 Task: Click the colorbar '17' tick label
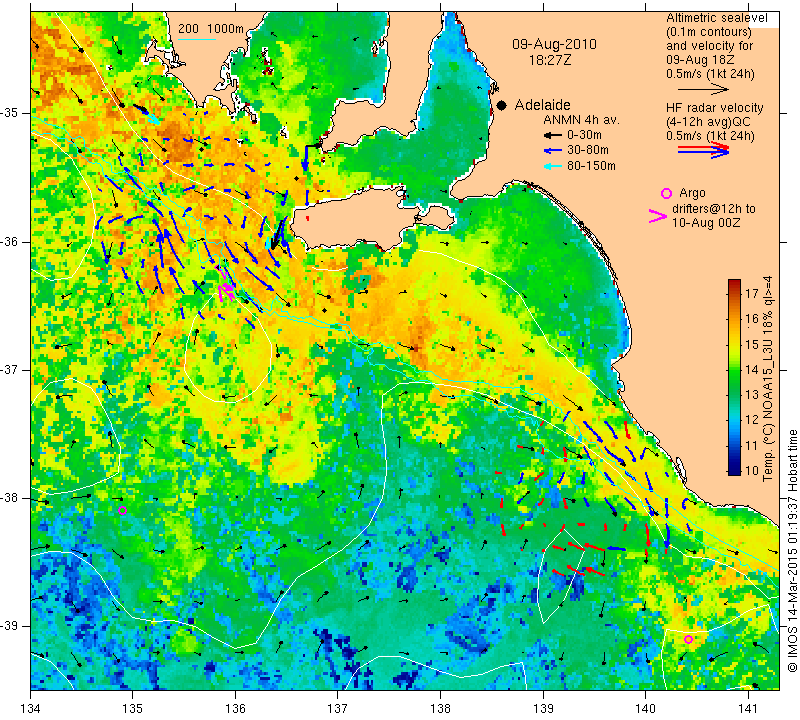point(752,293)
